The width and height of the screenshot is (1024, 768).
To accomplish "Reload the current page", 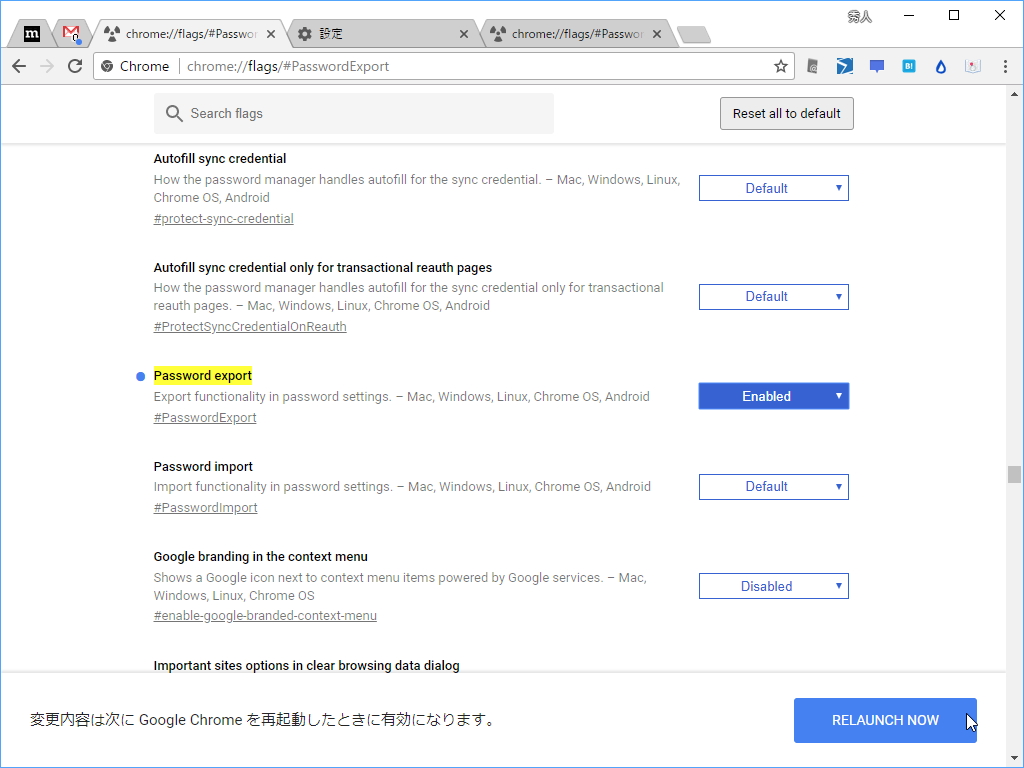I will point(75,66).
